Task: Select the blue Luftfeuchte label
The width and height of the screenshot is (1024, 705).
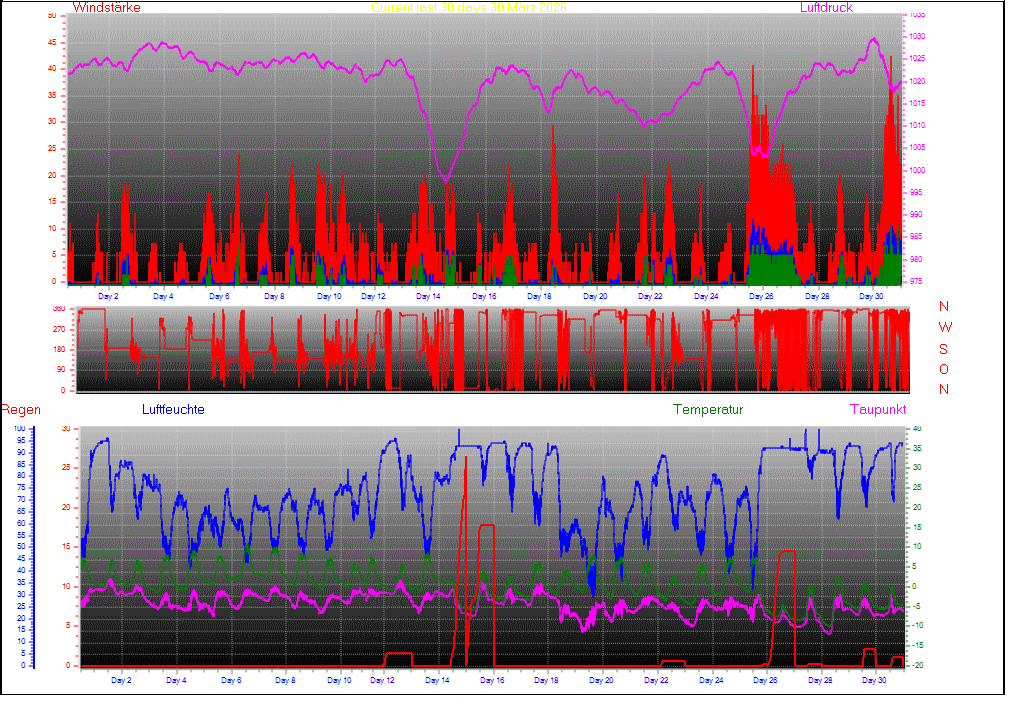Action: pyautogui.click(x=173, y=410)
